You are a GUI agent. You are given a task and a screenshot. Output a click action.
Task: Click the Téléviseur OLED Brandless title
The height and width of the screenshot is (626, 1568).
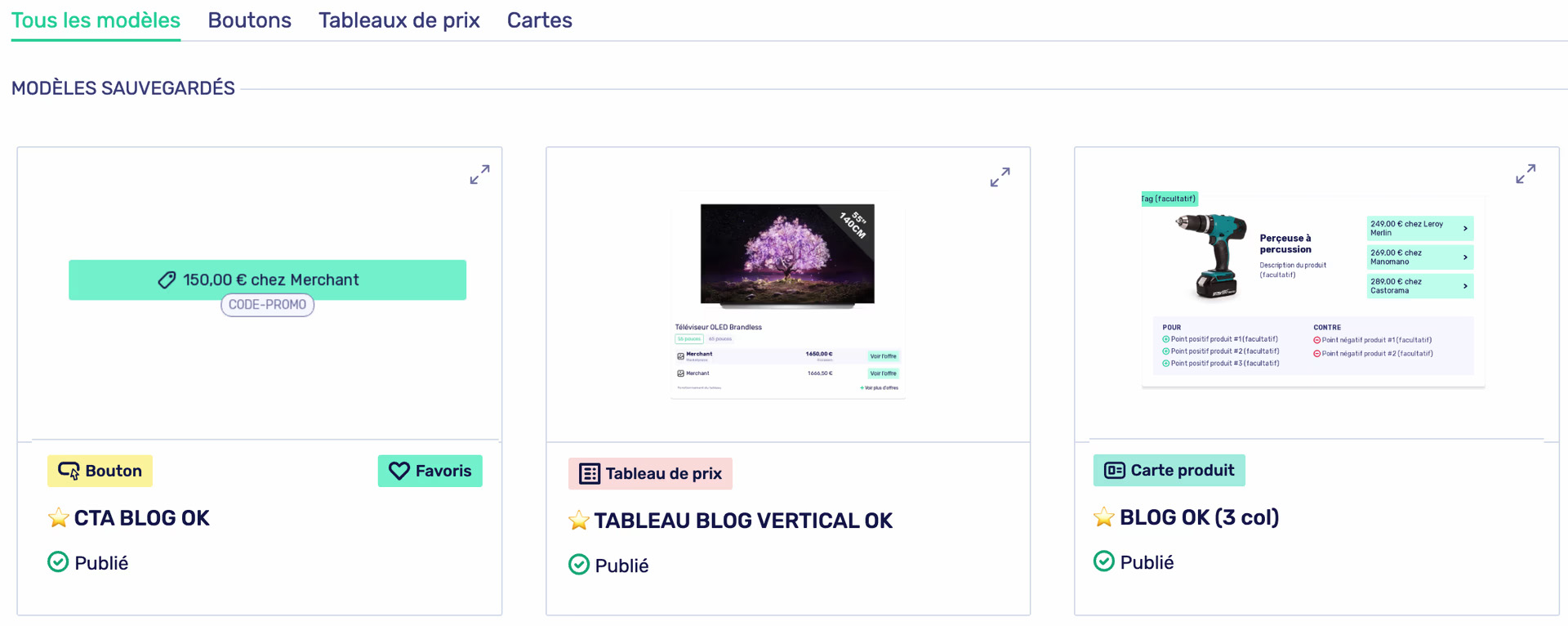pos(718,327)
